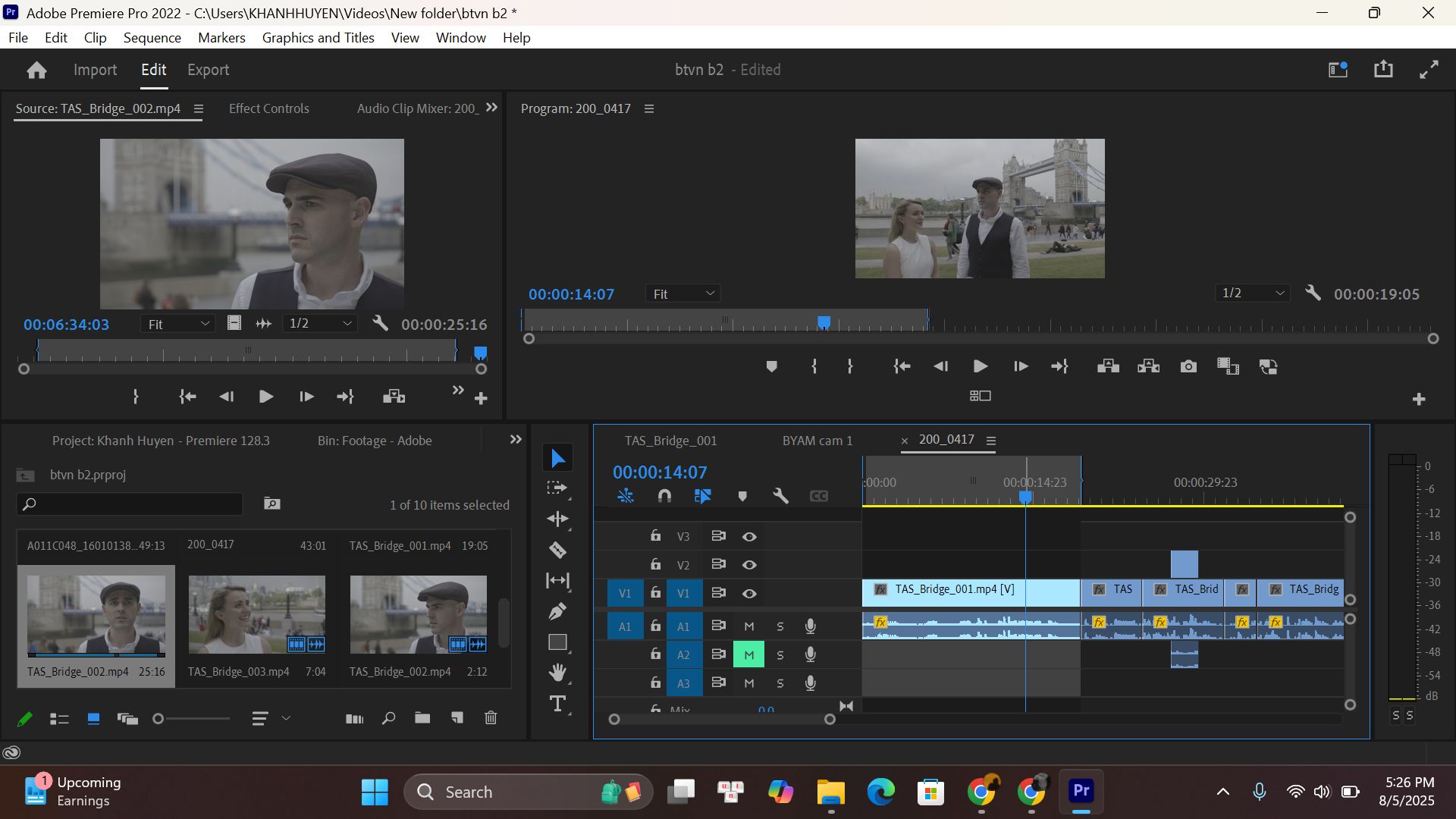Open Quick Export share icon

pyautogui.click(x=1383, y=69)
